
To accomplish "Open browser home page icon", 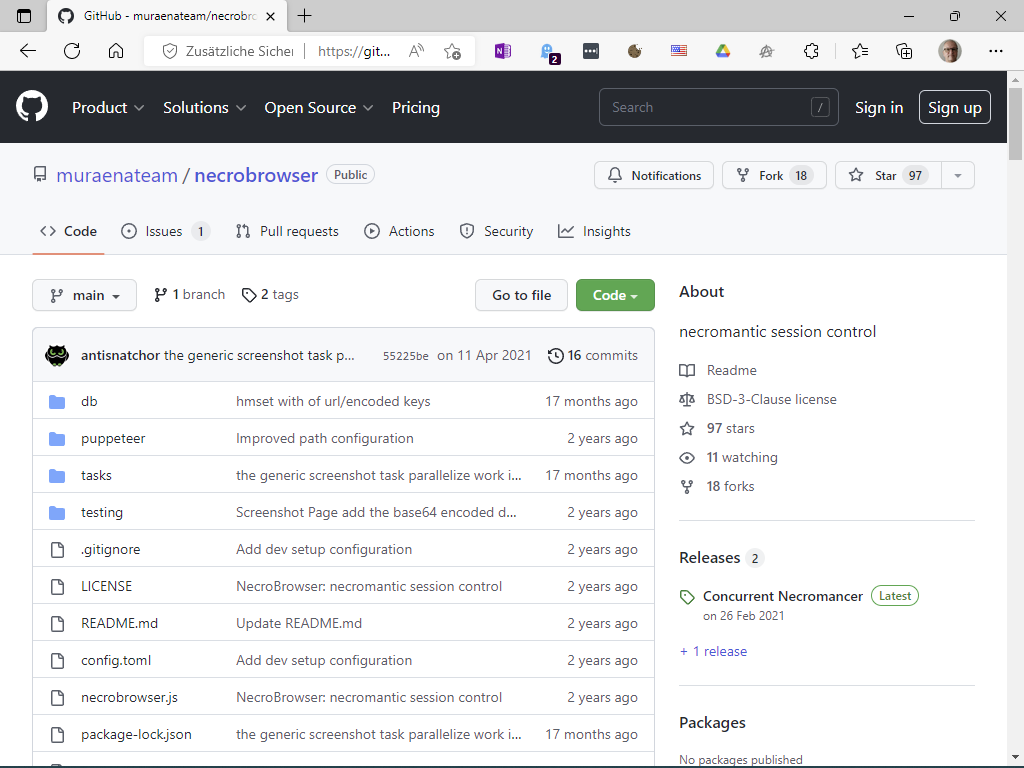I will coord(116,51).
